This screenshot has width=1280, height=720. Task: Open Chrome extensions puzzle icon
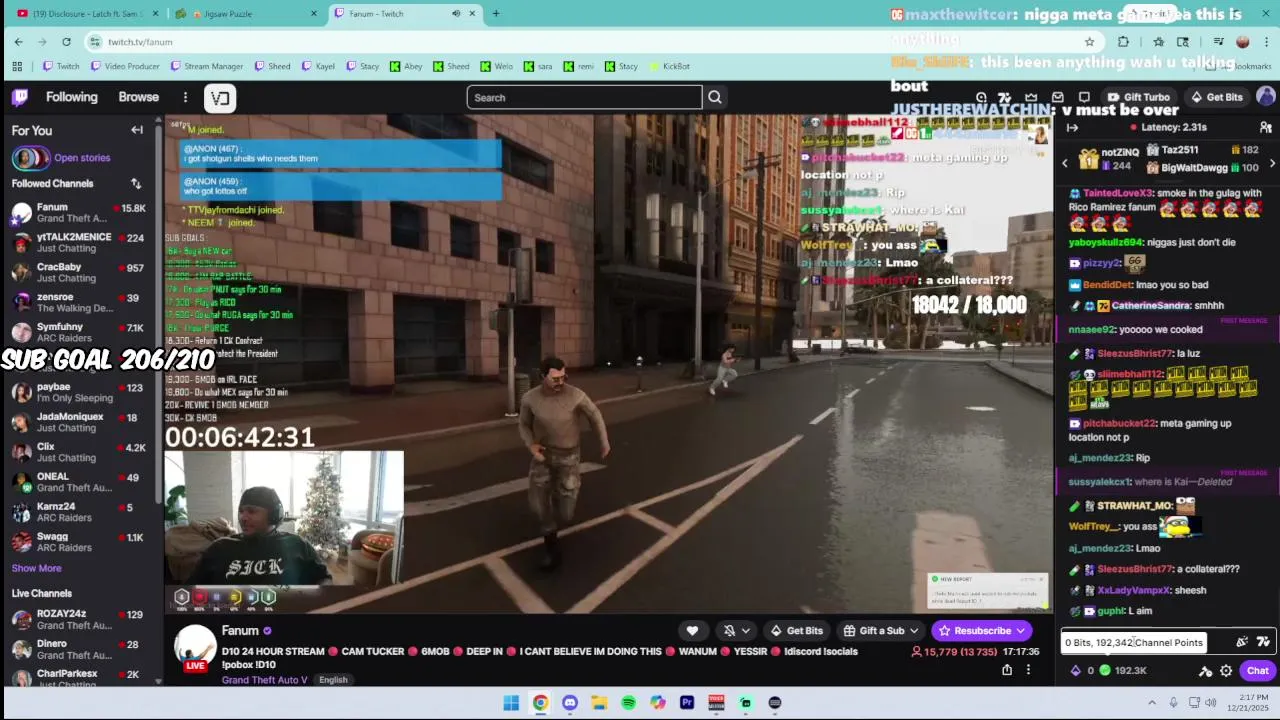(1123, 42)
